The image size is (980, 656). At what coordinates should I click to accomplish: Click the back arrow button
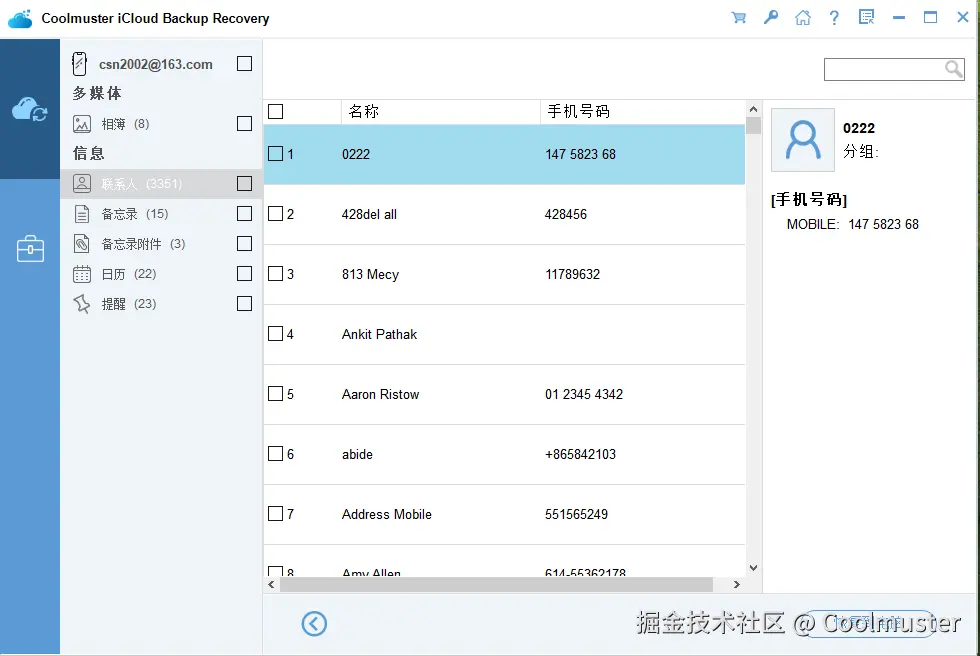(314, 623)
